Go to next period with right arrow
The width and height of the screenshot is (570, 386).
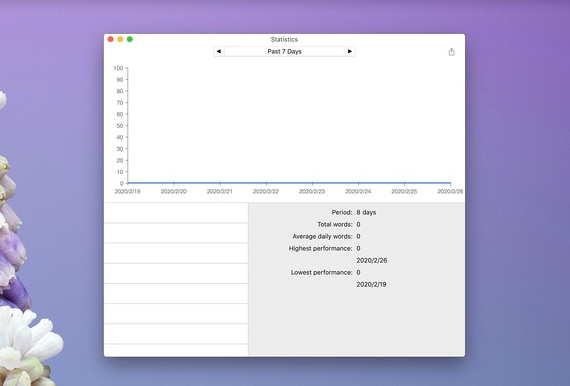tap(350, 51)
